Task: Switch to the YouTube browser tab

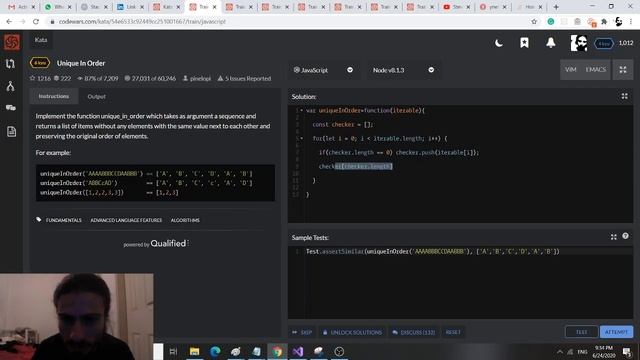Action: (x=456, y=7)
